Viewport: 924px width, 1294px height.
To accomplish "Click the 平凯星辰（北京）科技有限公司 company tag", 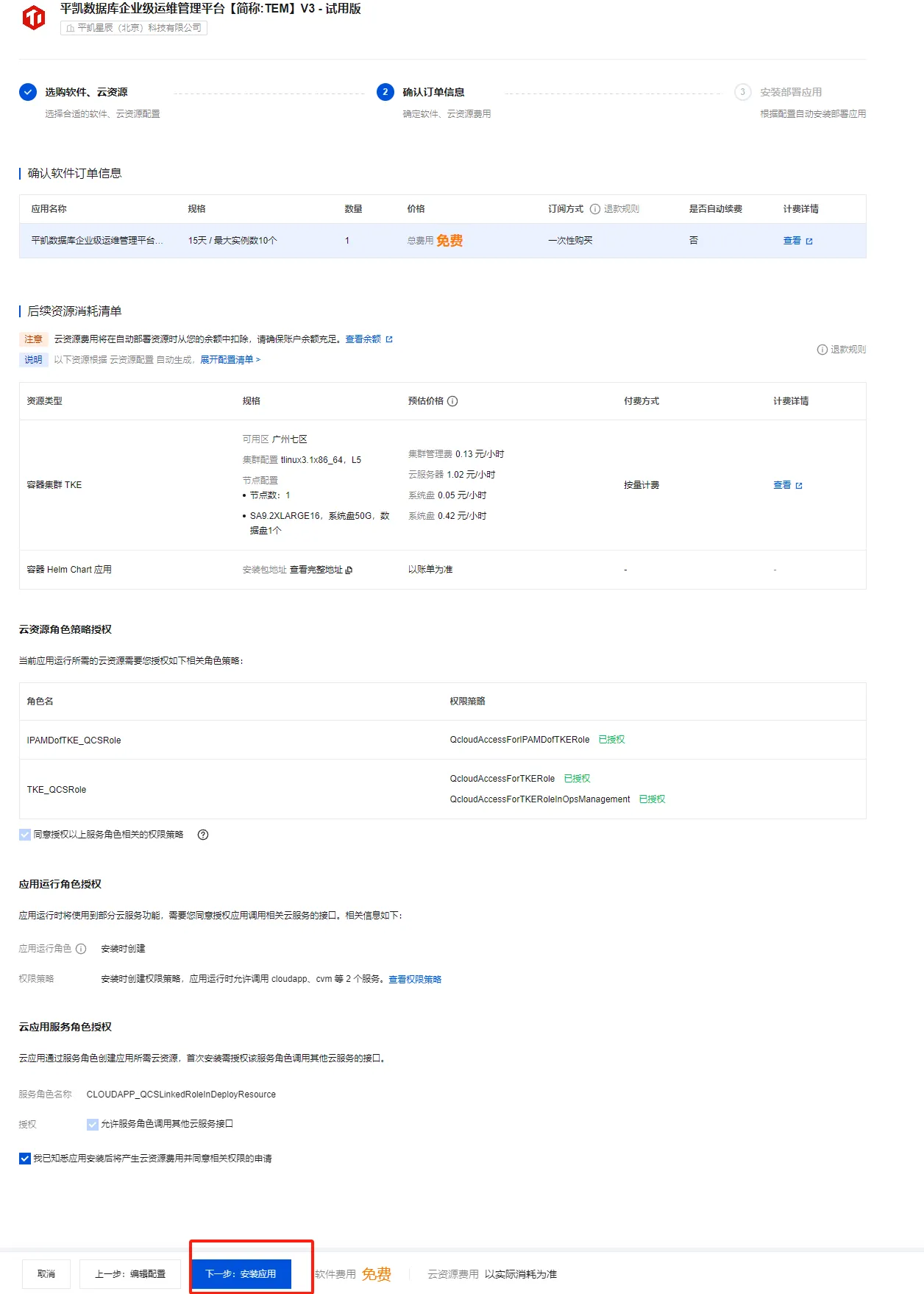I will [x=134, y=28].
